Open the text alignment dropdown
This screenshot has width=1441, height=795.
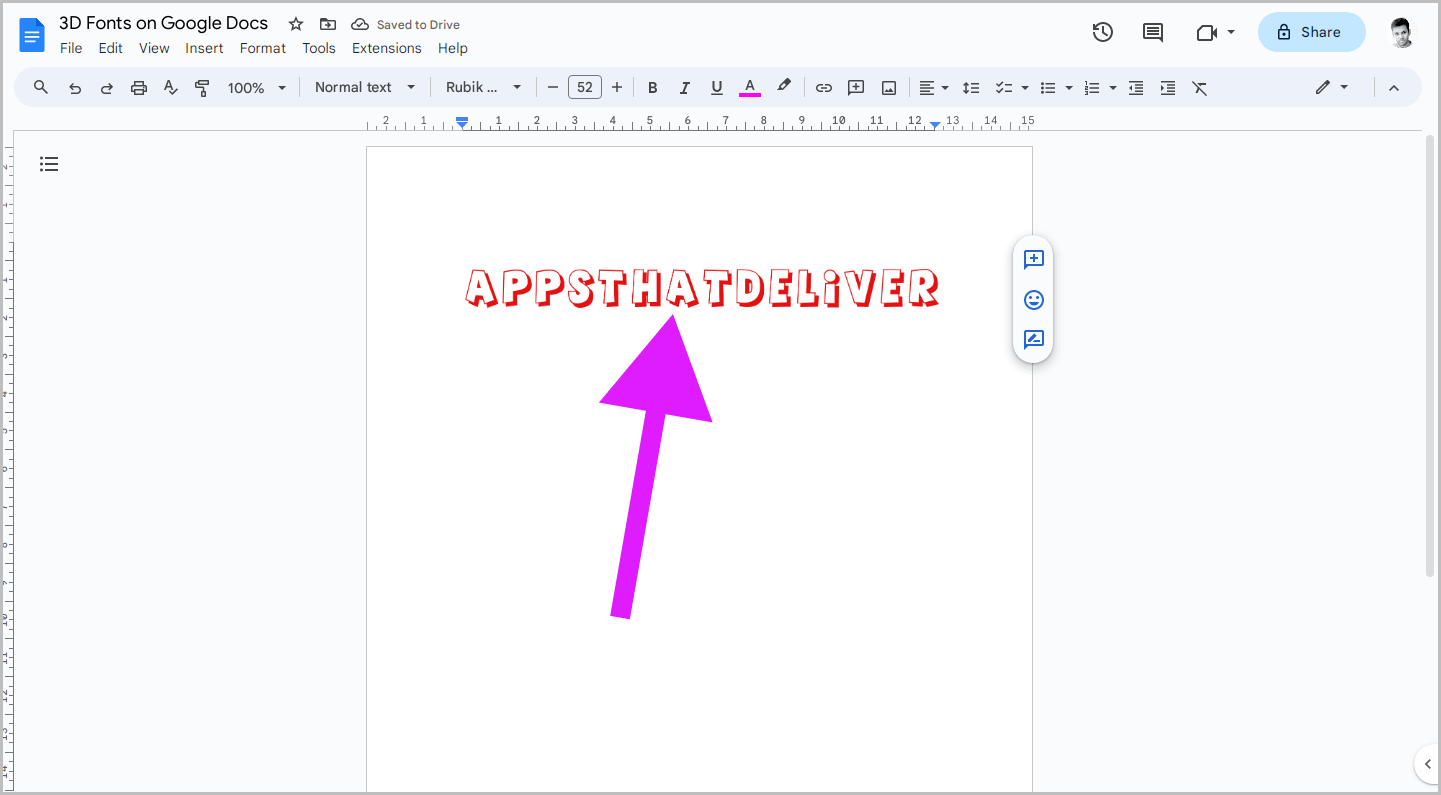933,88
